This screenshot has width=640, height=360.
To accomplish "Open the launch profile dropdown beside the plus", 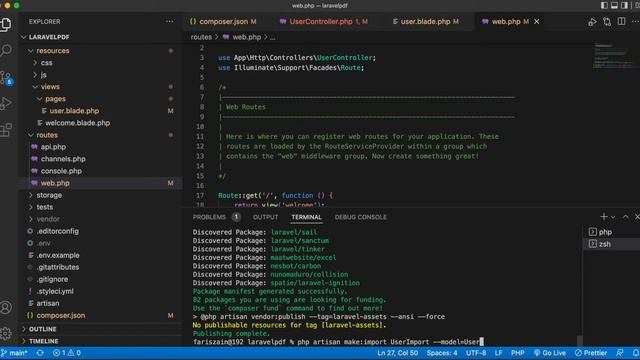I will [x=613, y=217].
